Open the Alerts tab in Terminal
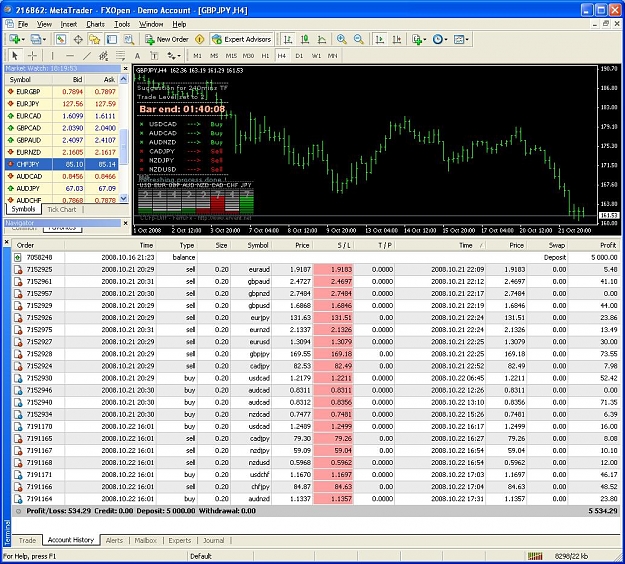Screen dimensions: 625x564 114,540
